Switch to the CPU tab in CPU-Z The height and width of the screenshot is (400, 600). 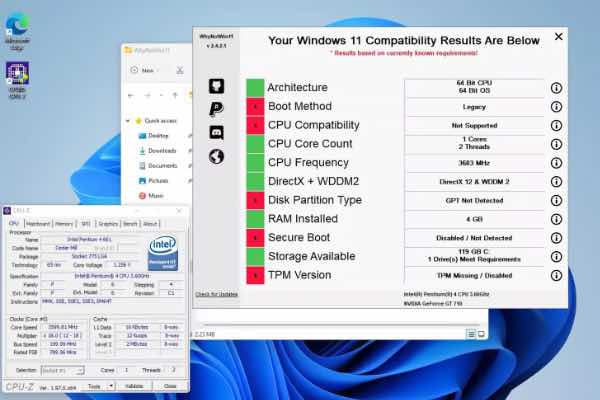coord(14,224)
